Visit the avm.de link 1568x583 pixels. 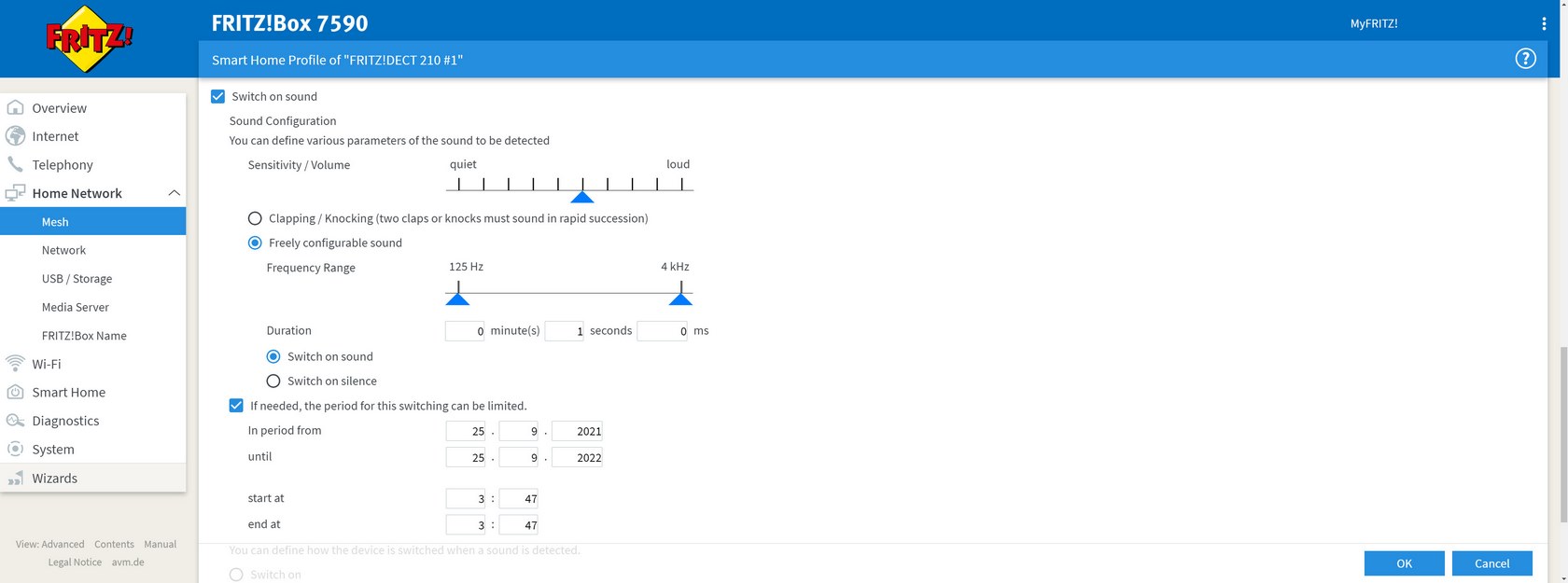128,562
